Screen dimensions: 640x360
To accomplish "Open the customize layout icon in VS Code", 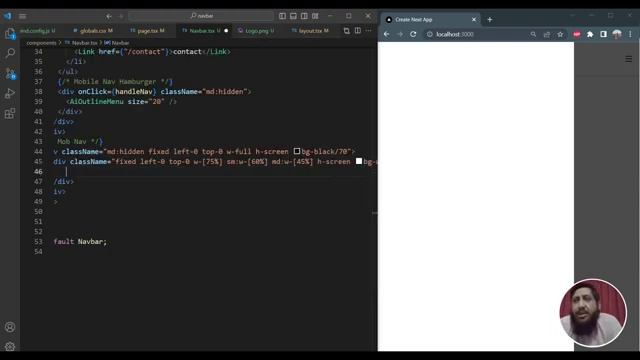I will 315,16.
